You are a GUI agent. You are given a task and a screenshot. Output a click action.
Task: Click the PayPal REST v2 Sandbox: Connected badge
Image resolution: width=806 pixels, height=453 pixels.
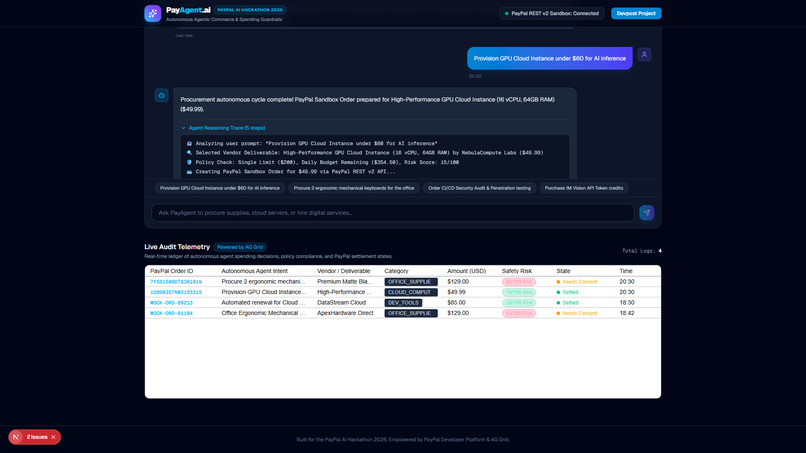pyautogui.click(x=552, y=13)
